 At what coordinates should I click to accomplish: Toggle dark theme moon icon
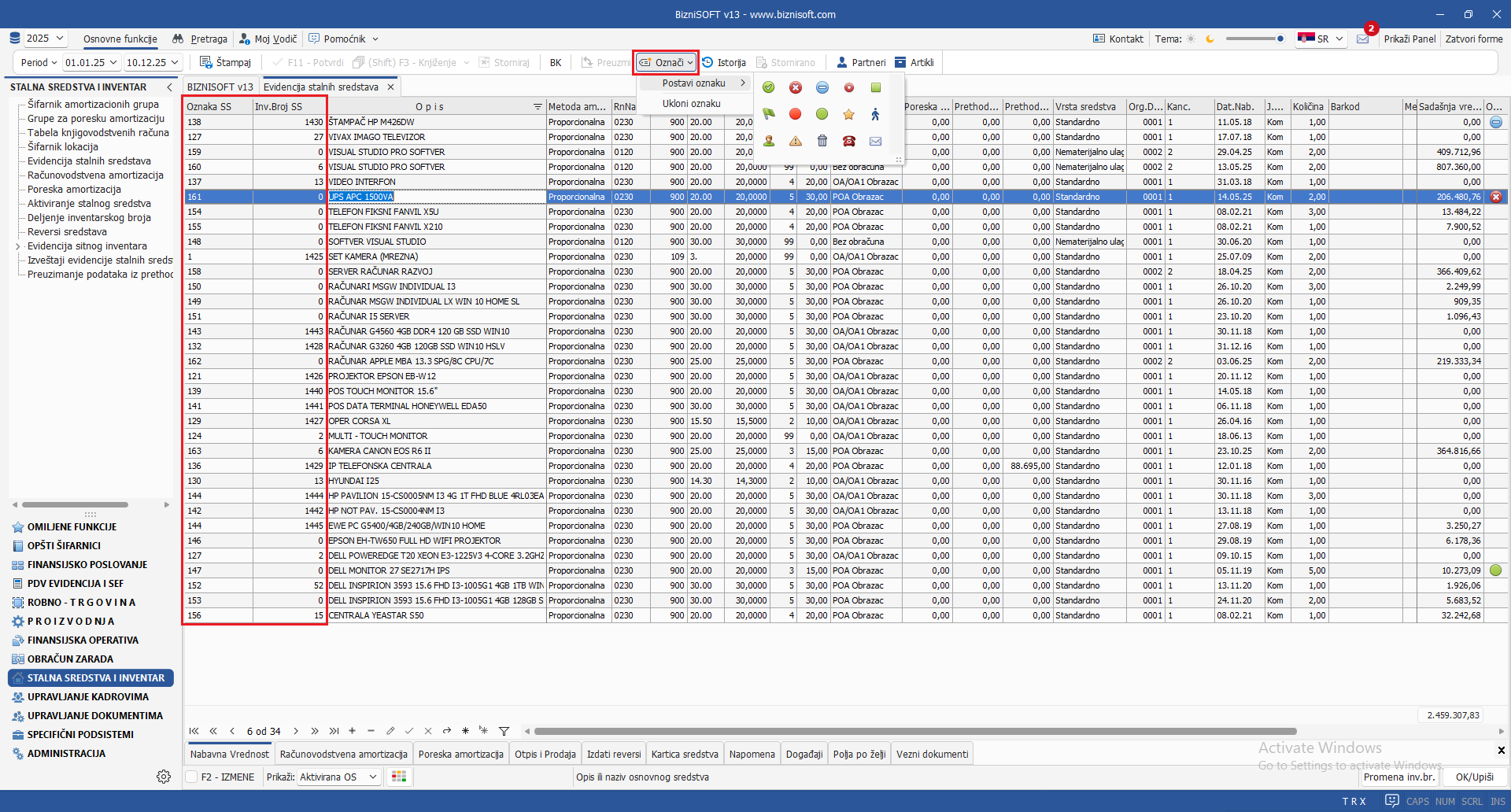[1210, 39]
